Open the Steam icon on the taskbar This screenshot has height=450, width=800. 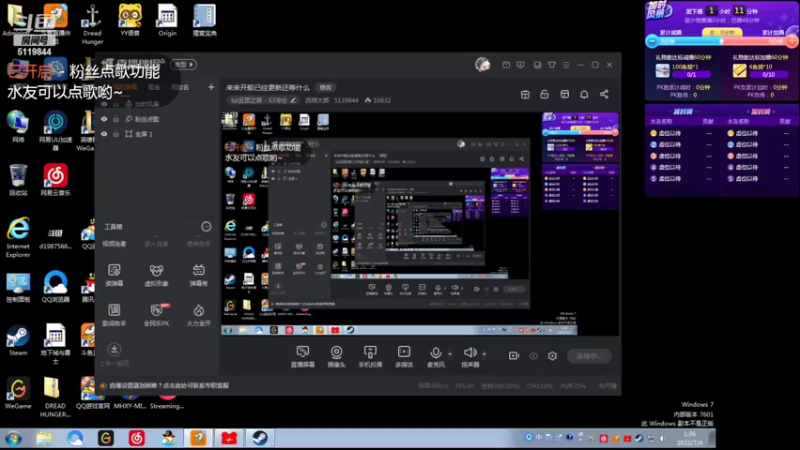point(260,438)
